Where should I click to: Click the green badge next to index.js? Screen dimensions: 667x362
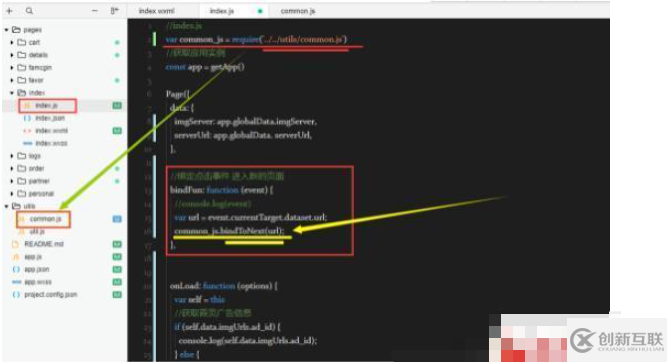117,105
